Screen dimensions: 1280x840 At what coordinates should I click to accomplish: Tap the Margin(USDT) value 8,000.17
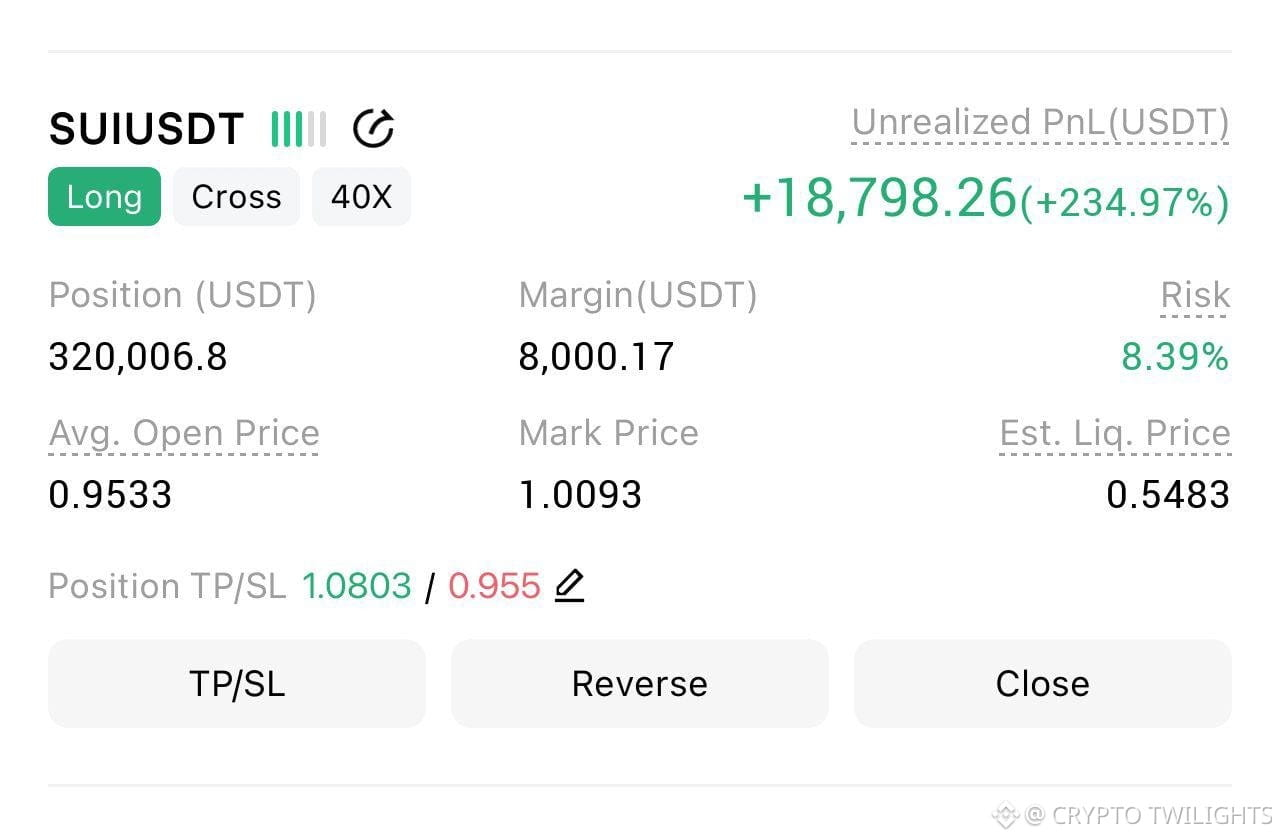coord(596,357)
